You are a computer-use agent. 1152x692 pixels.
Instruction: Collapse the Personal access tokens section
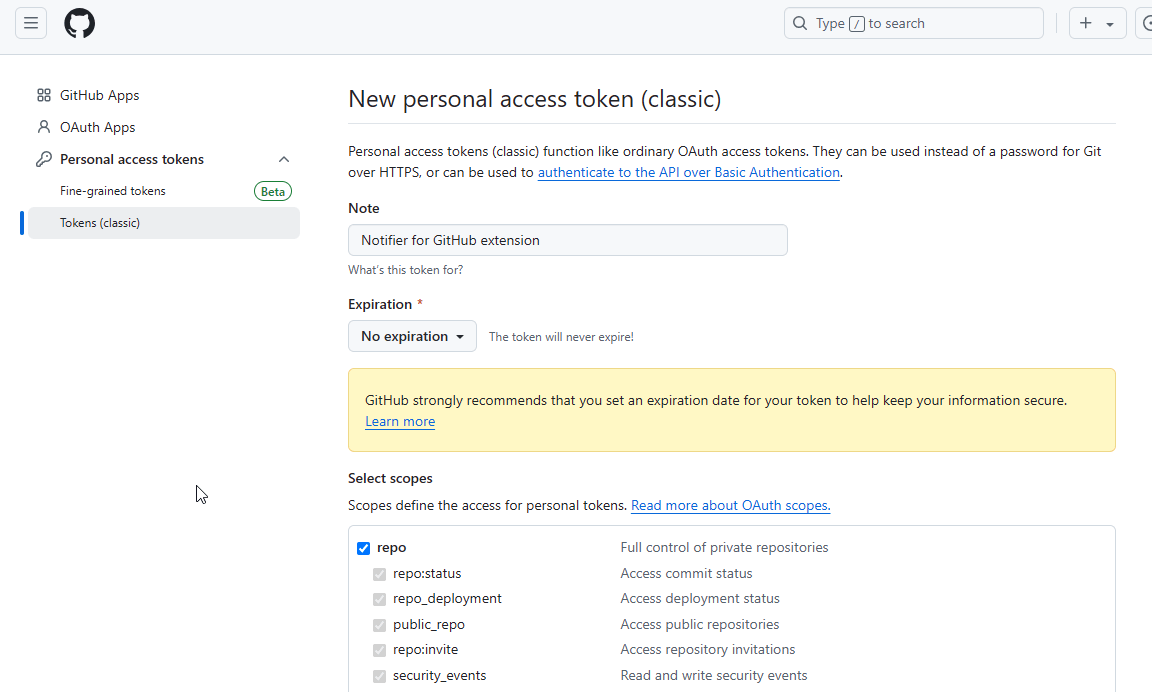tap(284, 159)
